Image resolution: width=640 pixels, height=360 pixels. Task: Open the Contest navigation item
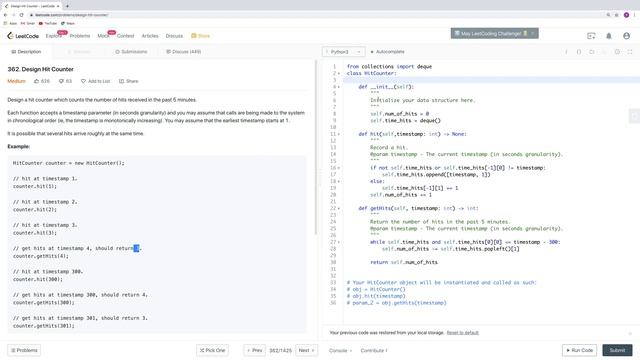(x=125, y=36)
